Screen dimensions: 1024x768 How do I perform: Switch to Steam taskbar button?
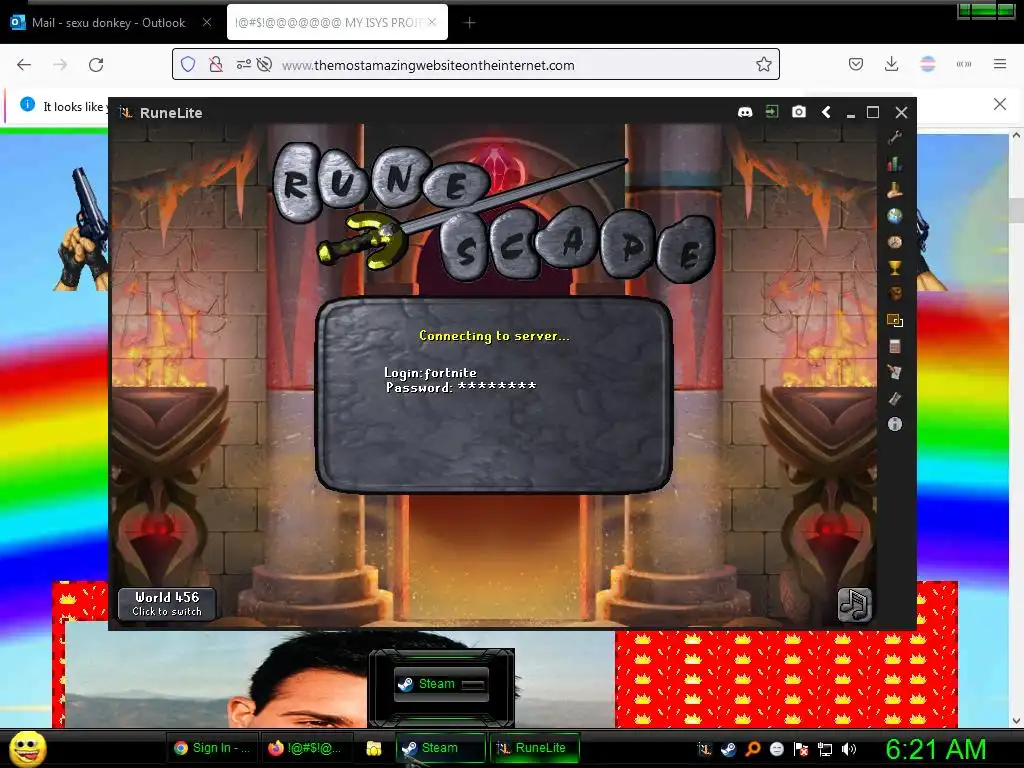pos(440,748)
